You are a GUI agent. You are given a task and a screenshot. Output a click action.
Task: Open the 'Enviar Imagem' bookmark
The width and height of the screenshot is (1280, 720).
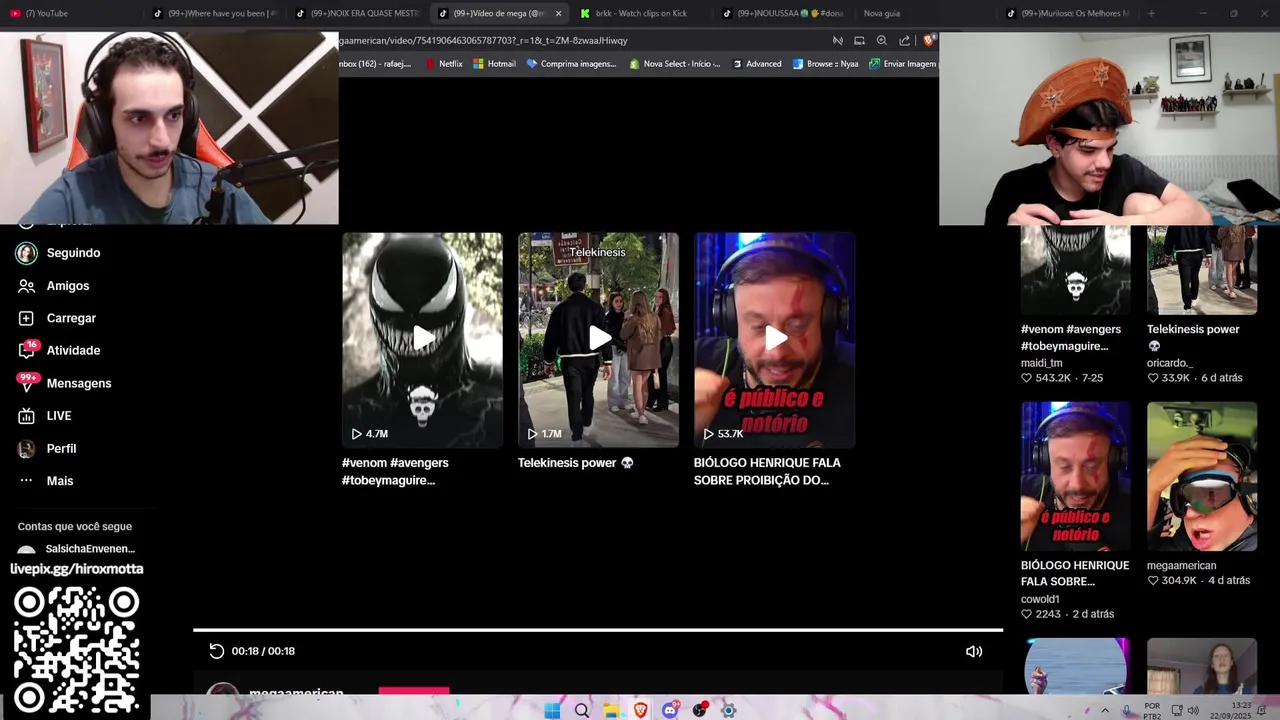pos(903,64)
